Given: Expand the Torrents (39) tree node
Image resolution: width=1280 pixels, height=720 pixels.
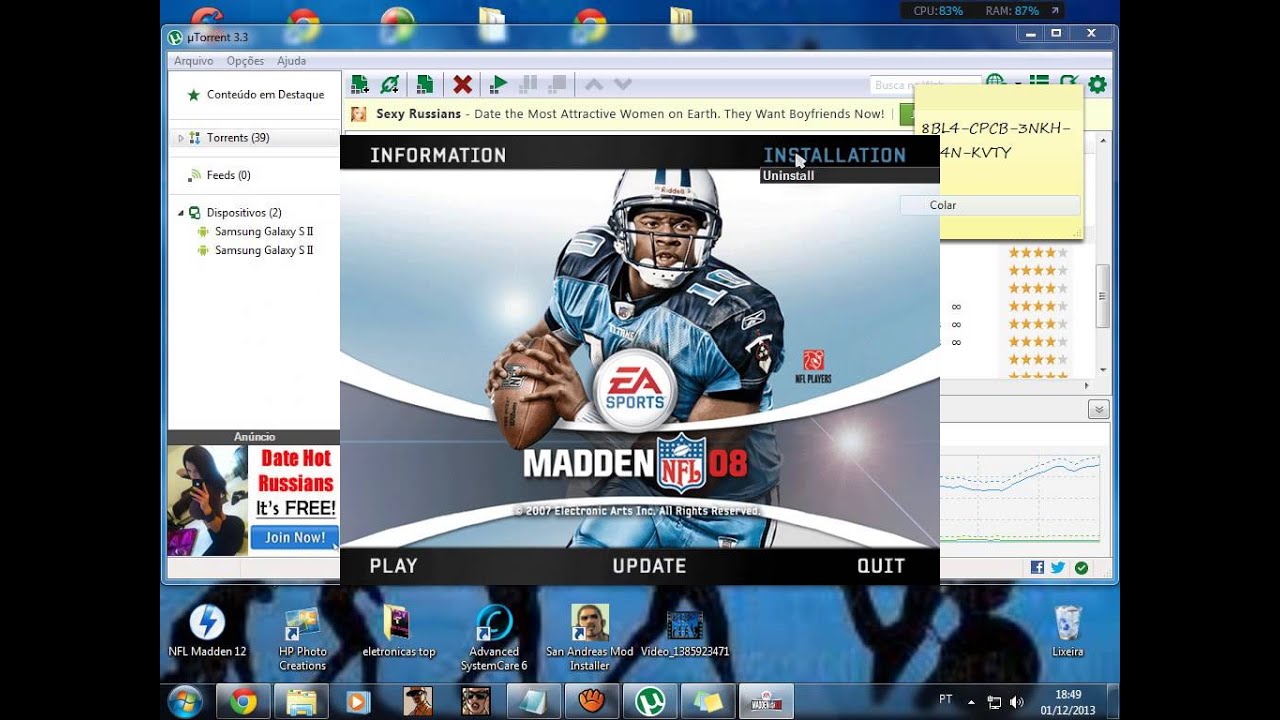Looking at the screenshot, I should coord(181,138).
